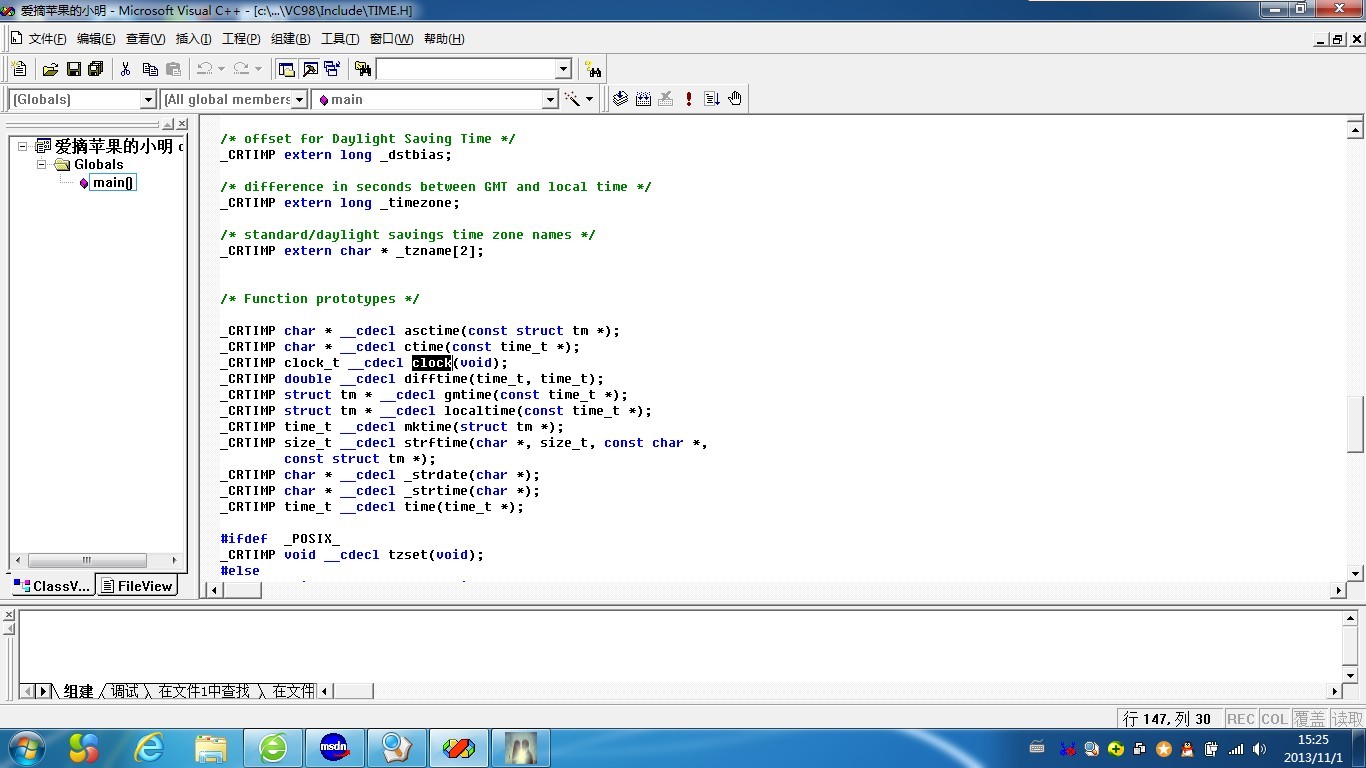Open the (Globals) class dropdown

[148, 99]
